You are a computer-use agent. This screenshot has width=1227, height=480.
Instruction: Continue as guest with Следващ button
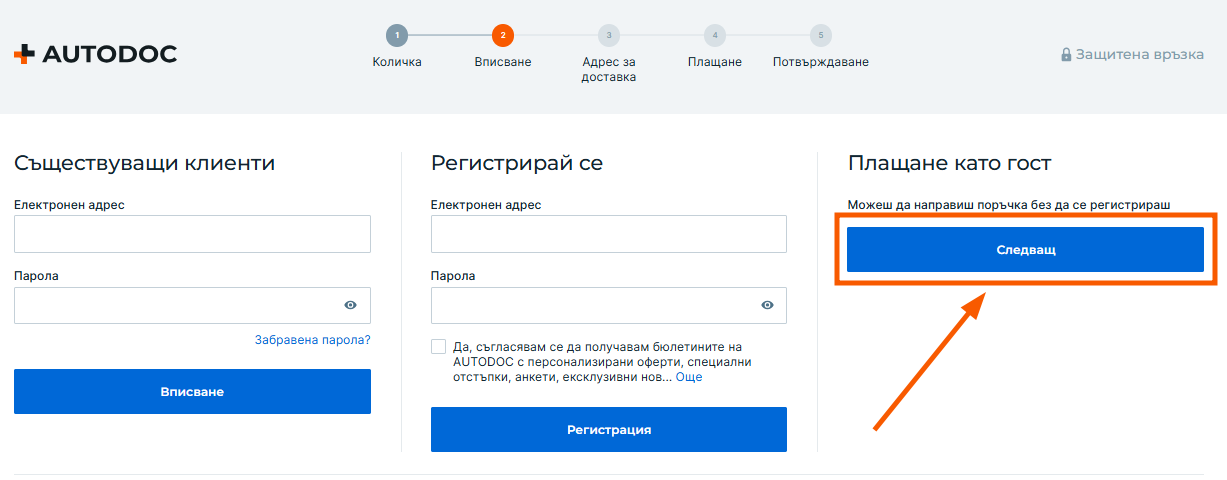pos(1025,250)
